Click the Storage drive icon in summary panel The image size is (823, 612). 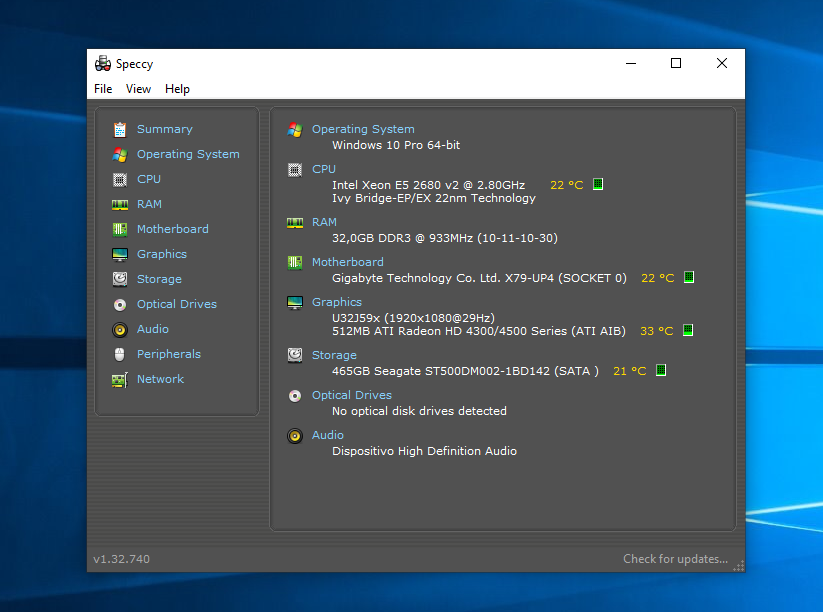coord(295,355)
